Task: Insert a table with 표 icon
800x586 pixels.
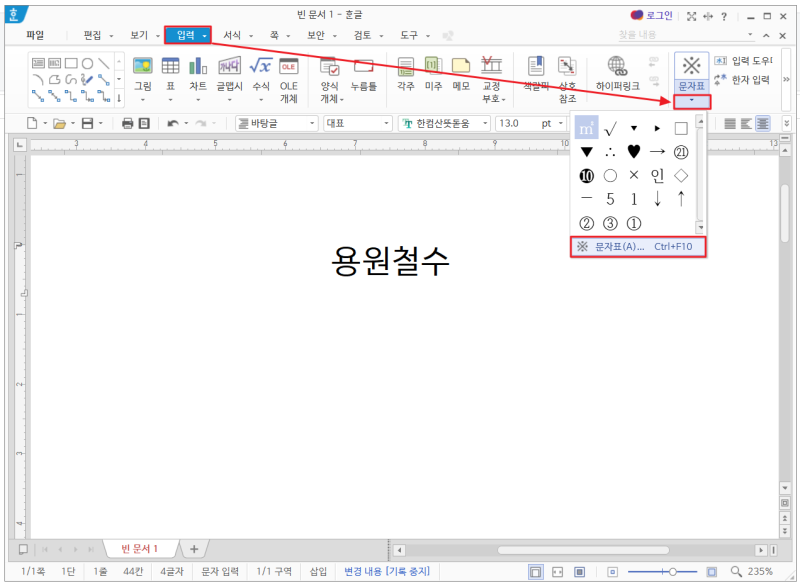Action: click(x=170, y=66)
